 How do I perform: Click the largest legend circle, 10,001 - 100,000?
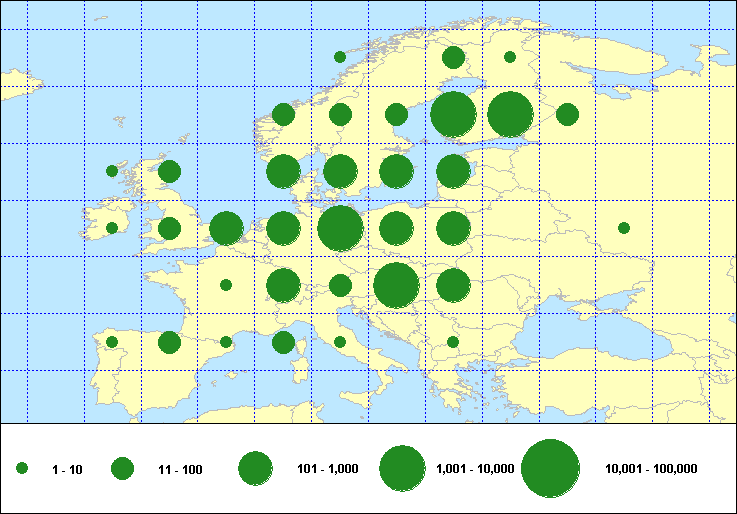pyautogui.click(x=550, y=468)
